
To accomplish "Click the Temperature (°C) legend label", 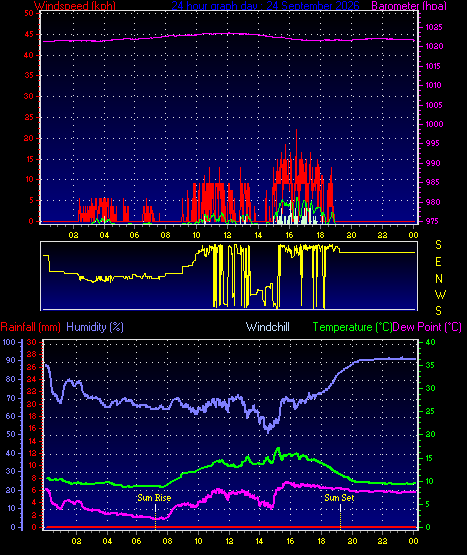I will click(352, 327).
